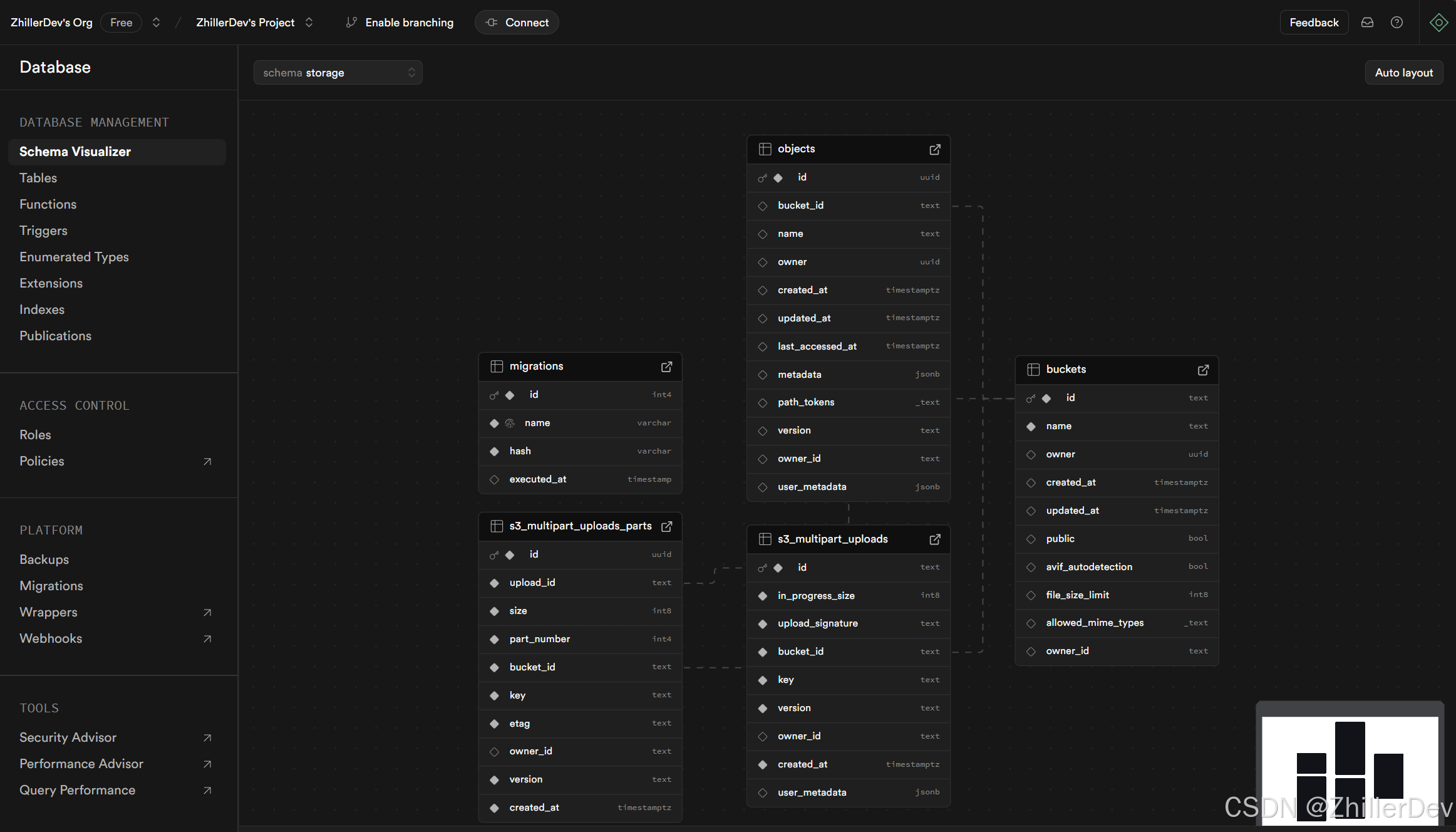1456x832 pixels.
Task: Click the green diamond assistant icon
Action: click(1438, 23)
